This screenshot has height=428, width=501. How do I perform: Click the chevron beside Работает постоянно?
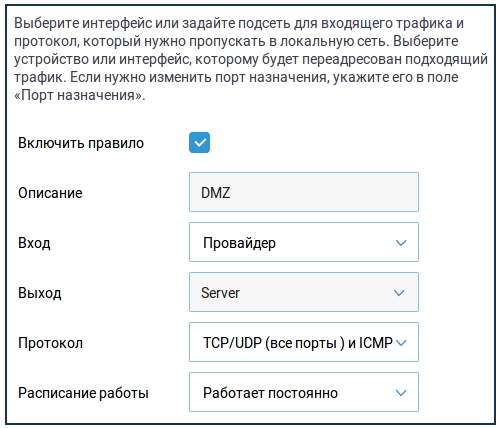[401, 393]
